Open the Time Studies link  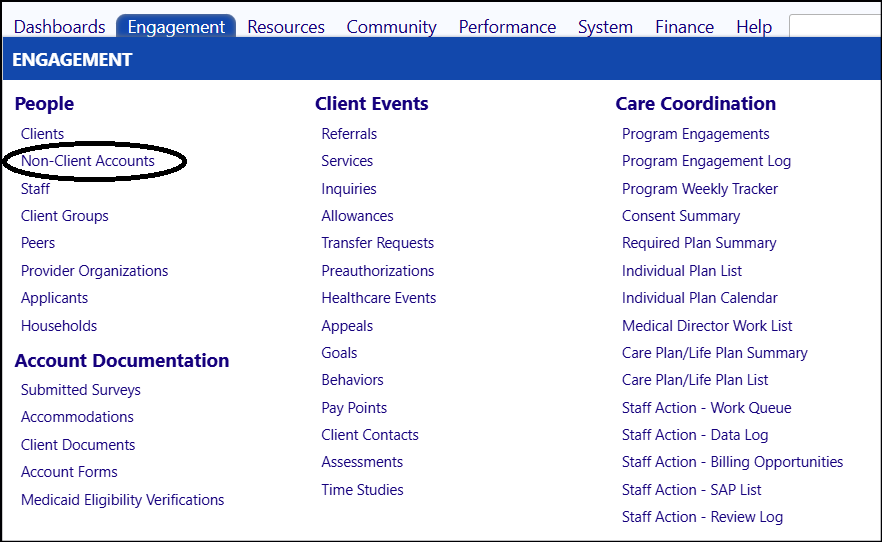(x=362, y=490)
